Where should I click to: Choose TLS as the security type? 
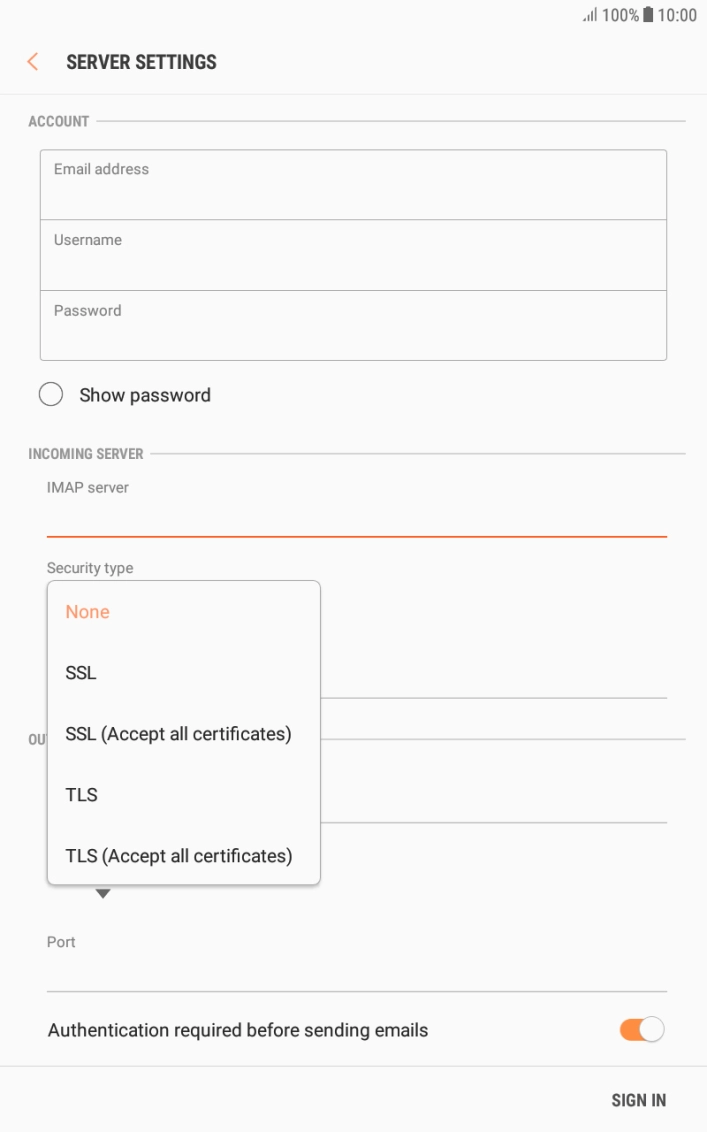82,794
